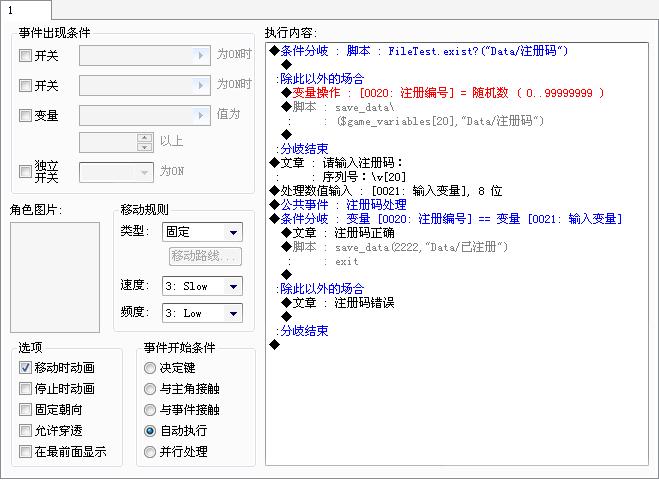Enable the second 开关 condition checkbox
This screenshot has height=480, width=659.
tap(25, 86)
